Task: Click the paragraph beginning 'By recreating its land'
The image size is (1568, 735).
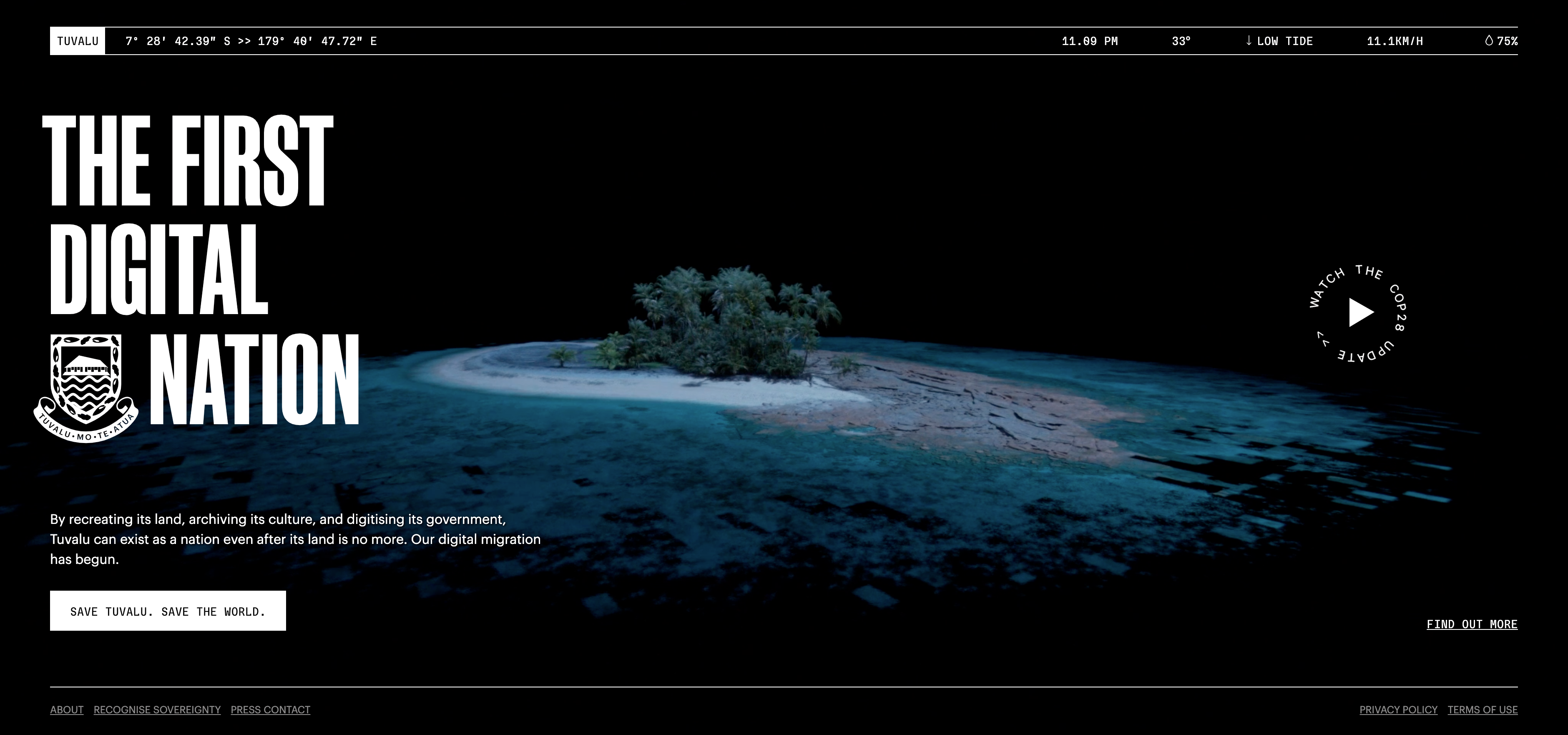Action: [x=295, y=539]
